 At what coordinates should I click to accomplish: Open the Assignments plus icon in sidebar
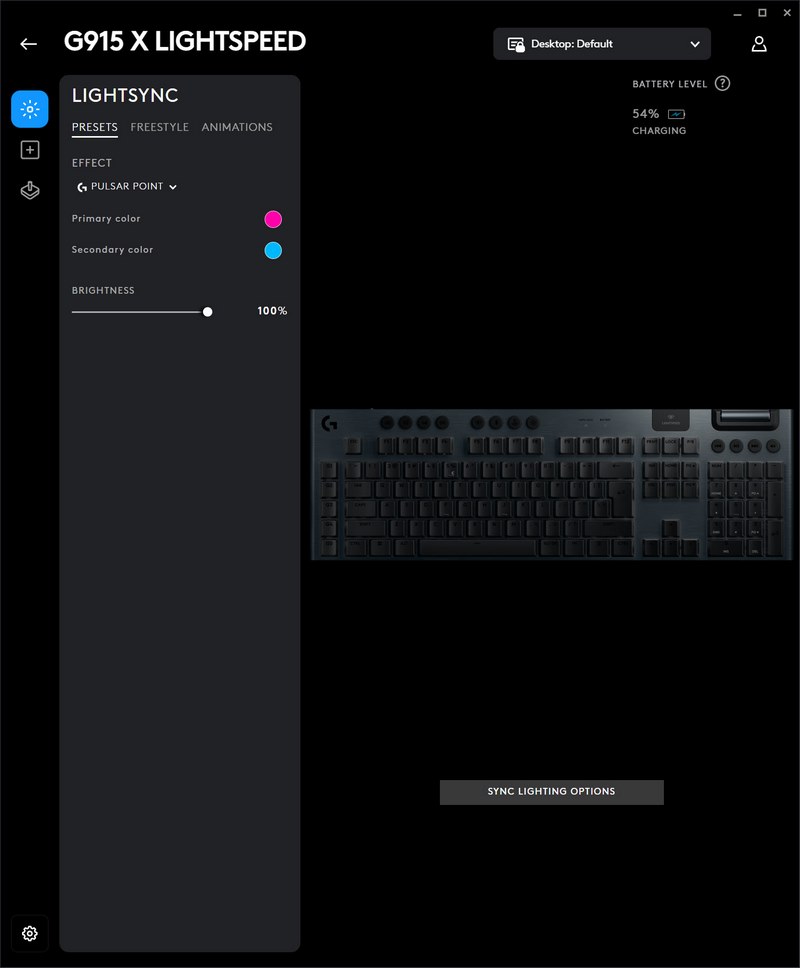(x=30, y=150)
